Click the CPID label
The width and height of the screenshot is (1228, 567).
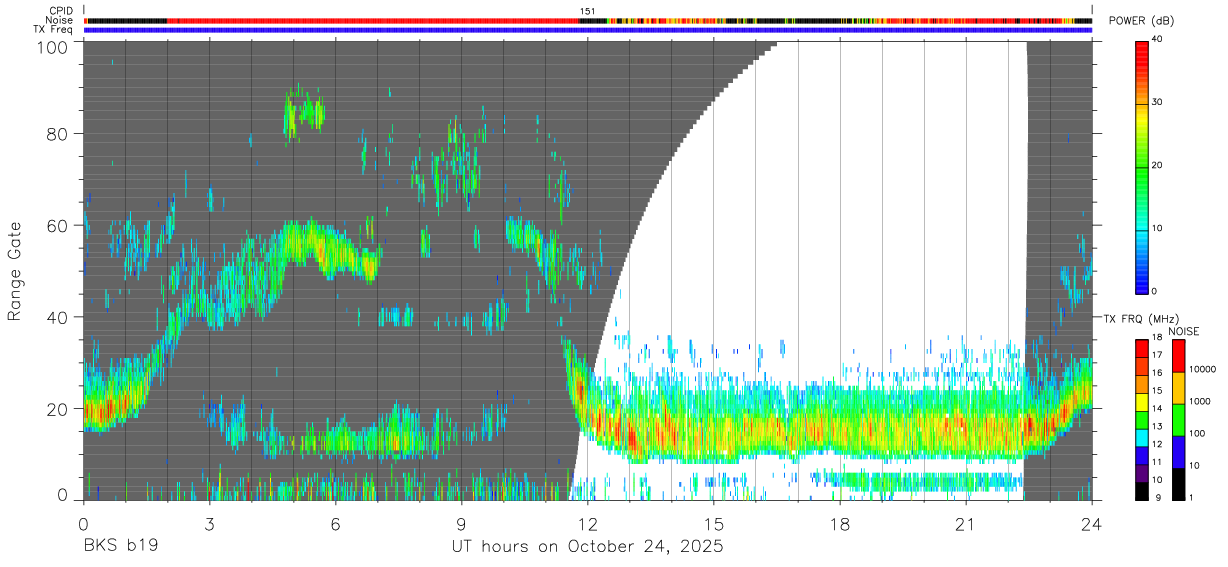point(61,11)
